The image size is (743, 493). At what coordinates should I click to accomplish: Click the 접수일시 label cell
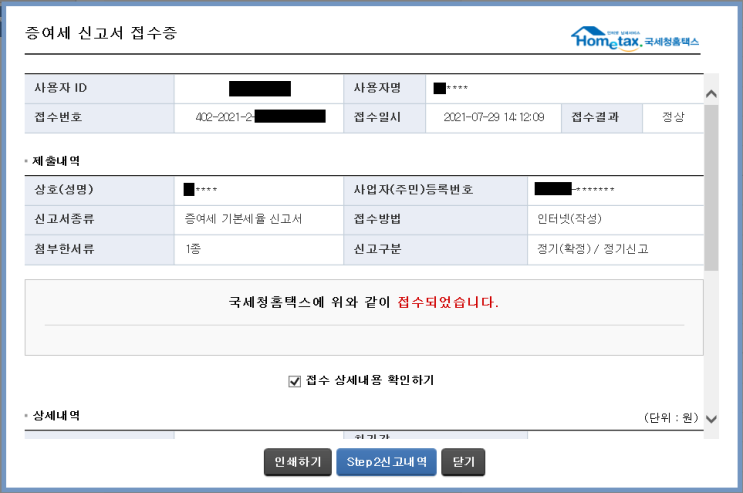pos(384,118)
